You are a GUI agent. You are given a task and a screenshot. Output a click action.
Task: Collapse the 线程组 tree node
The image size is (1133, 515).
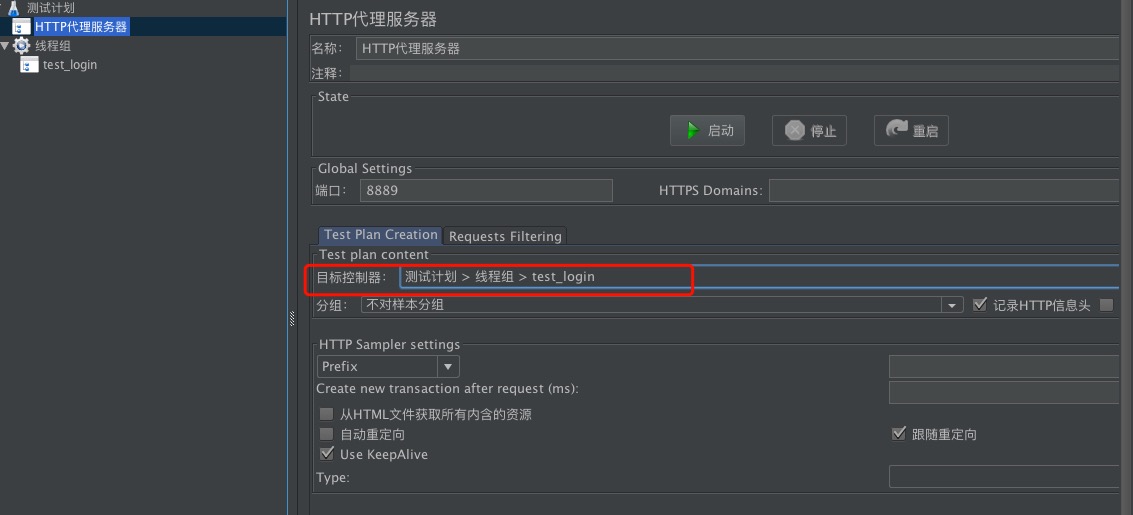[x=6, y=46]
